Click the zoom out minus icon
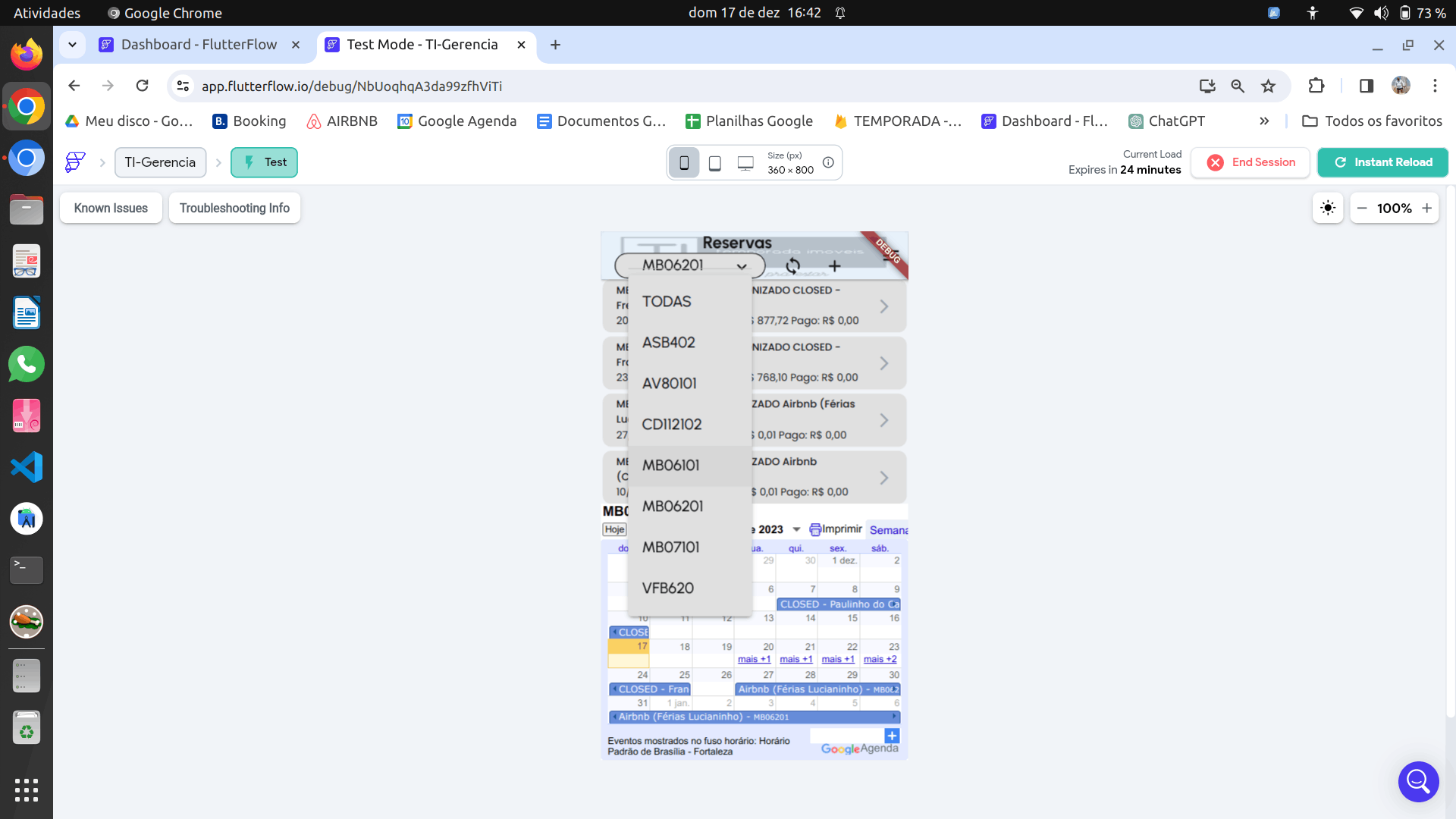 1362,209
